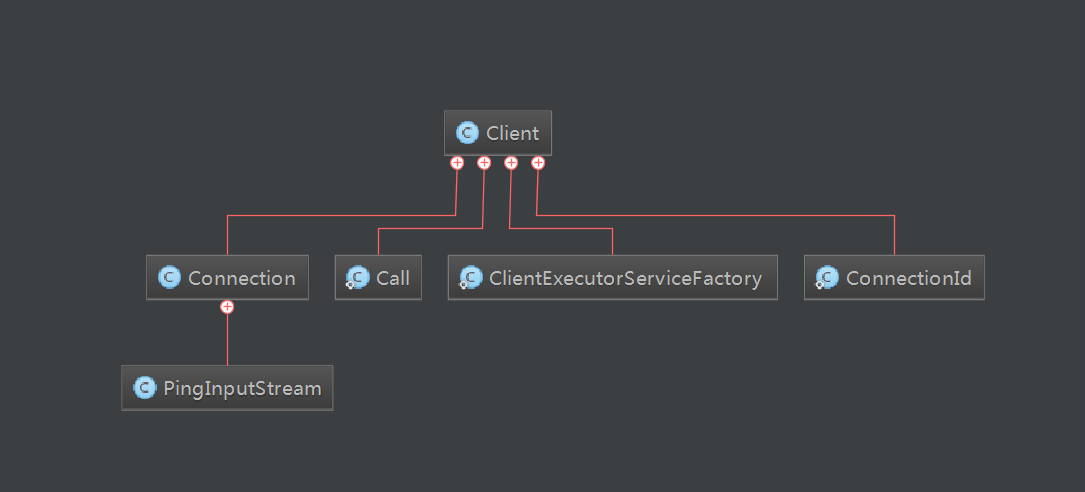Click the fourth plus marker under Client

click(538, 163)
